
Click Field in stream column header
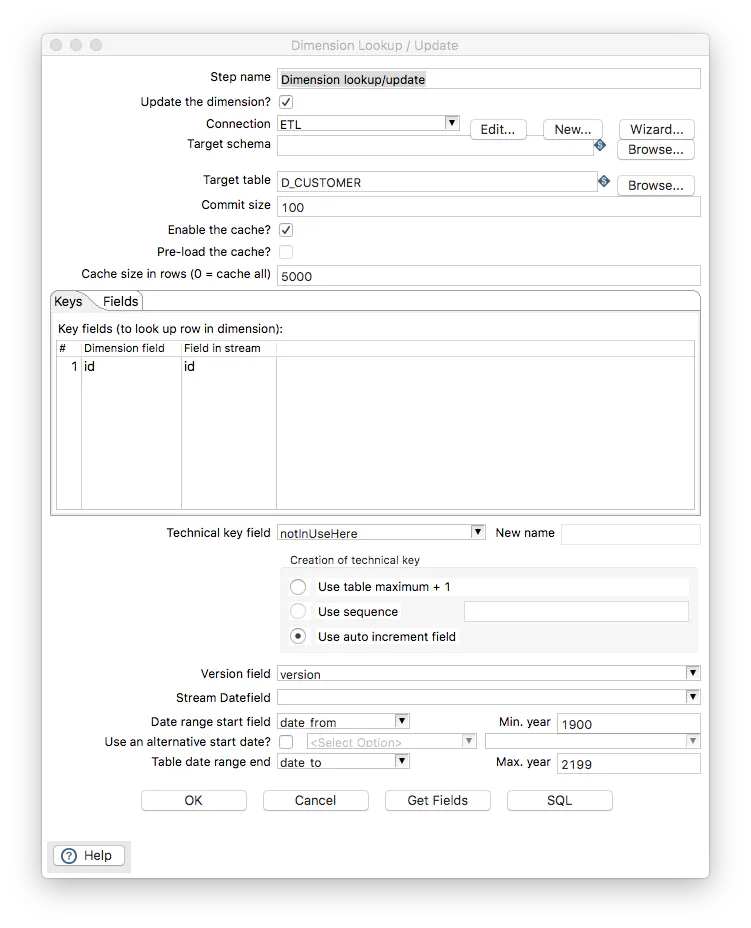coord(229,348)
